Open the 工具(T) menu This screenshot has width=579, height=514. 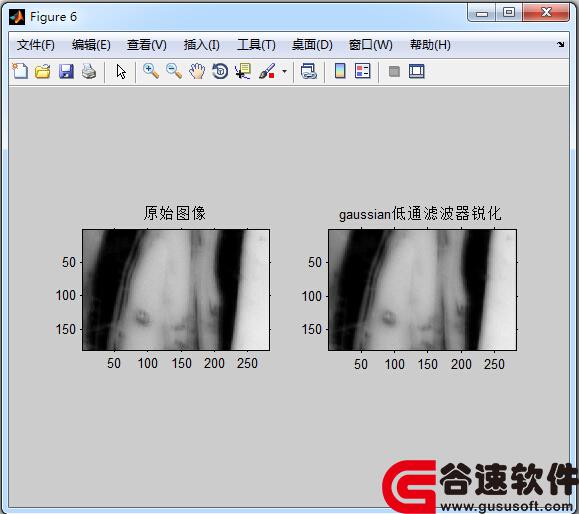pyautogui.click(x=256, y=45)
